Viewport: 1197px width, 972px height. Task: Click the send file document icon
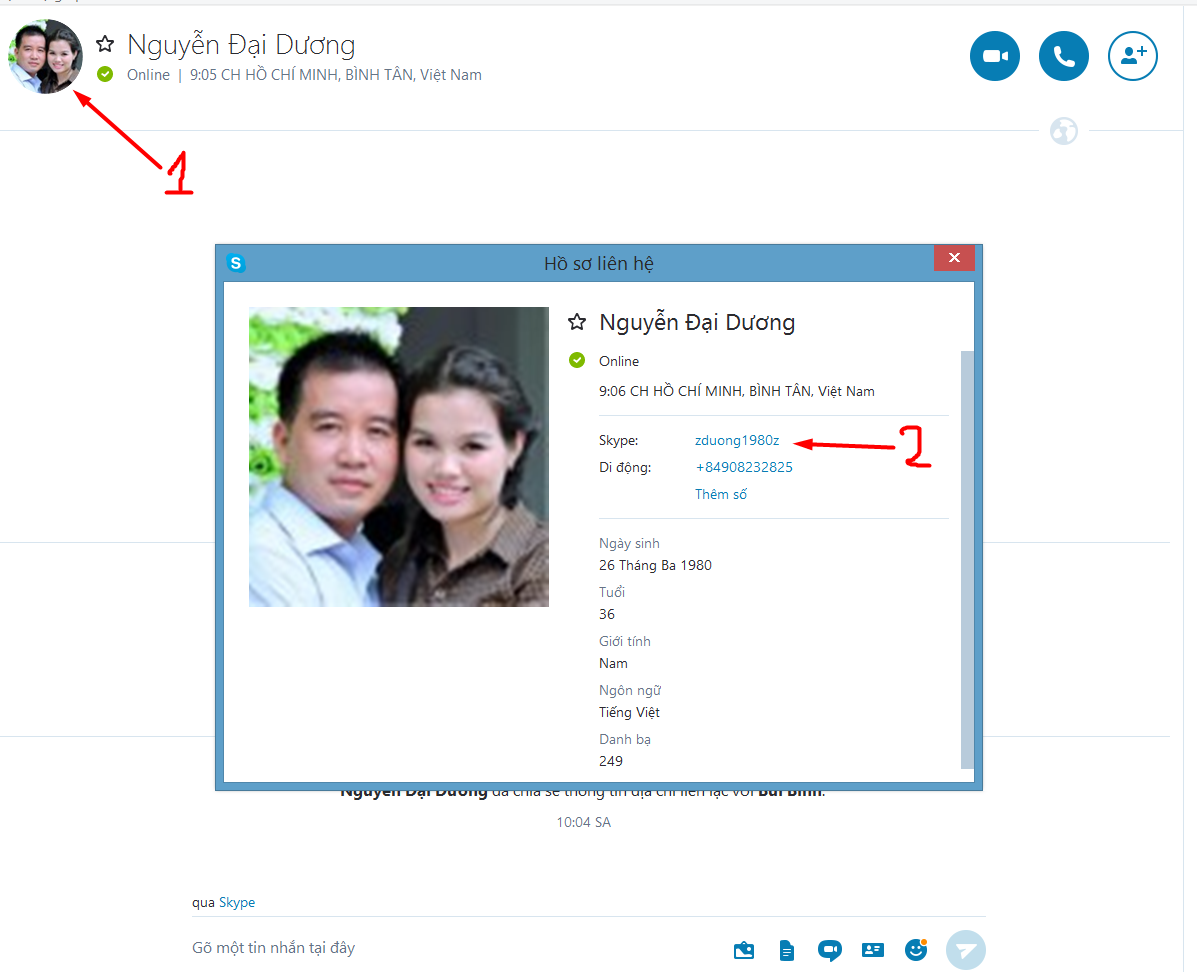pyautogui.click(x=787, y=950)
